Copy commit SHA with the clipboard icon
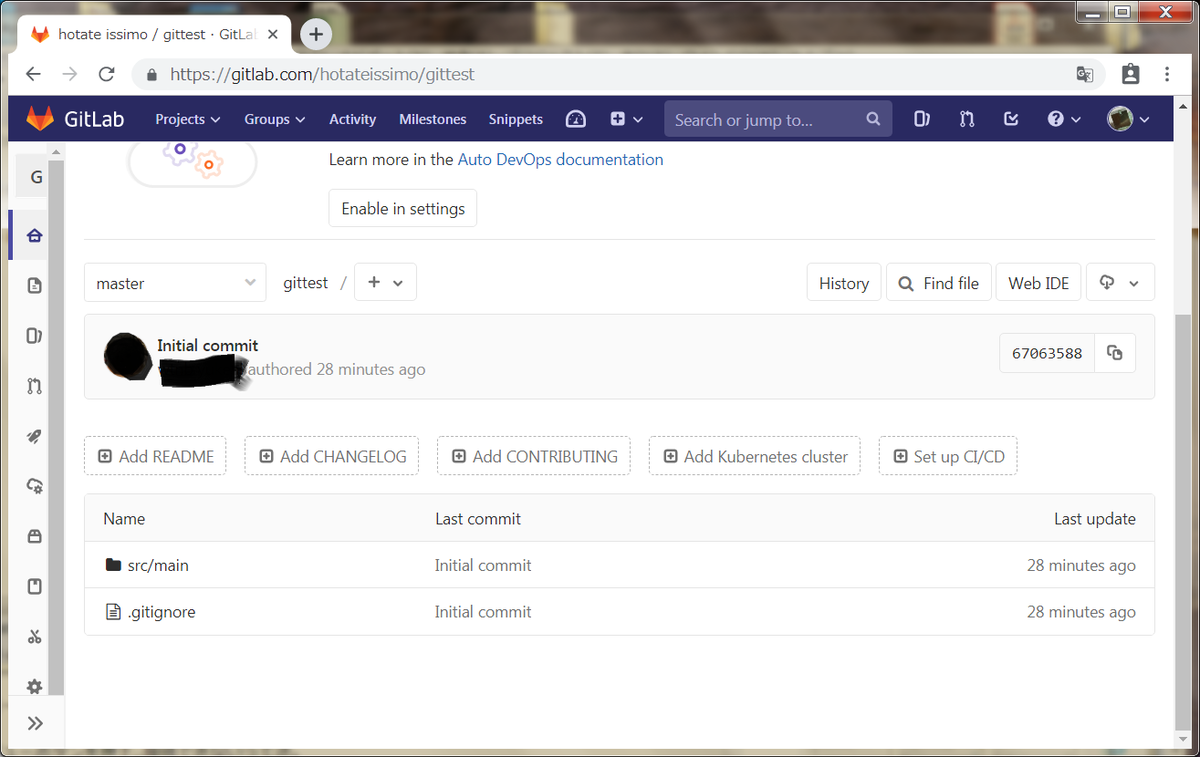Image resolution: width=1200 pixels, height=757 pixels. pos(1115,353)
